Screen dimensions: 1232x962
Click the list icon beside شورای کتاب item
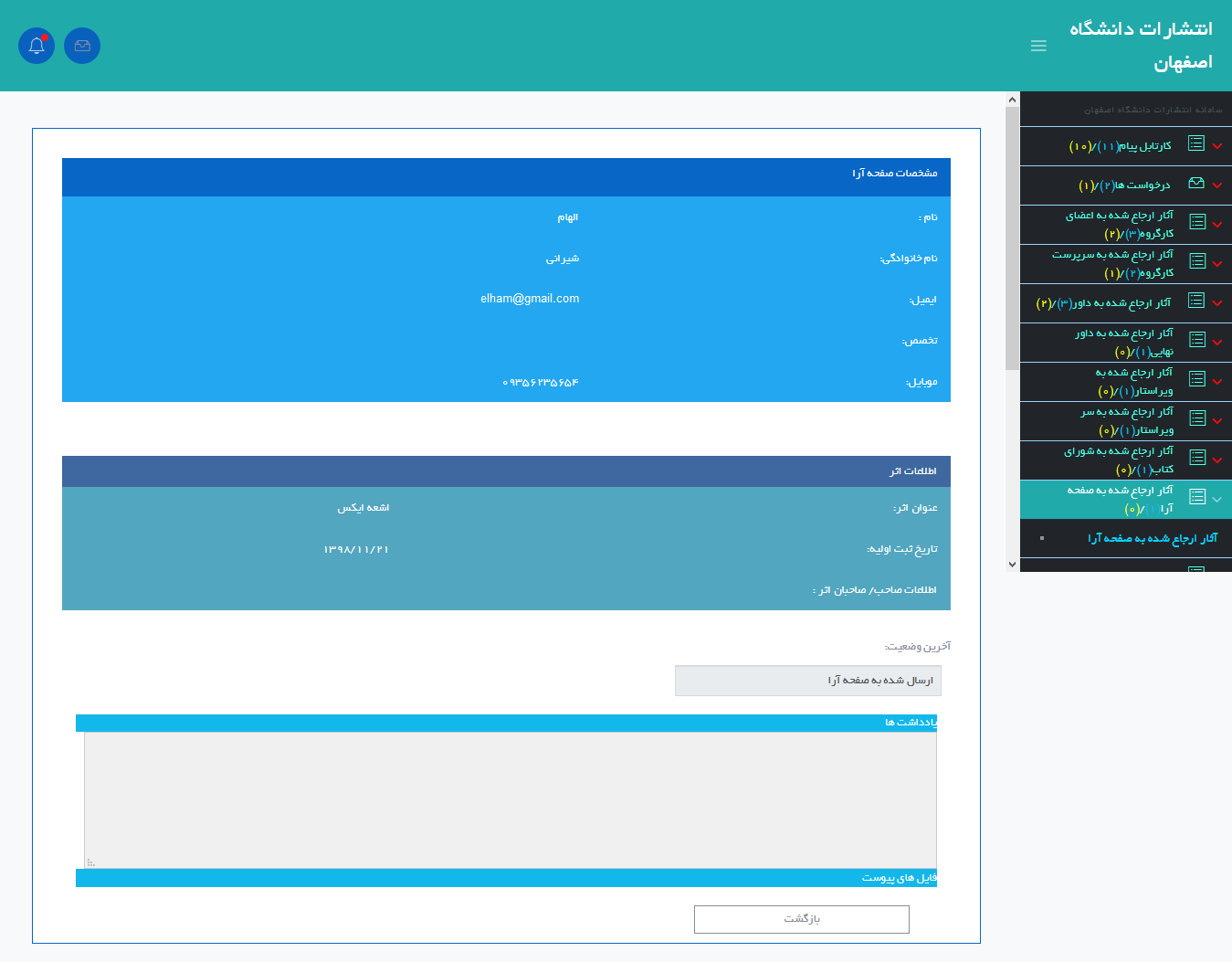click(1196, 458)
